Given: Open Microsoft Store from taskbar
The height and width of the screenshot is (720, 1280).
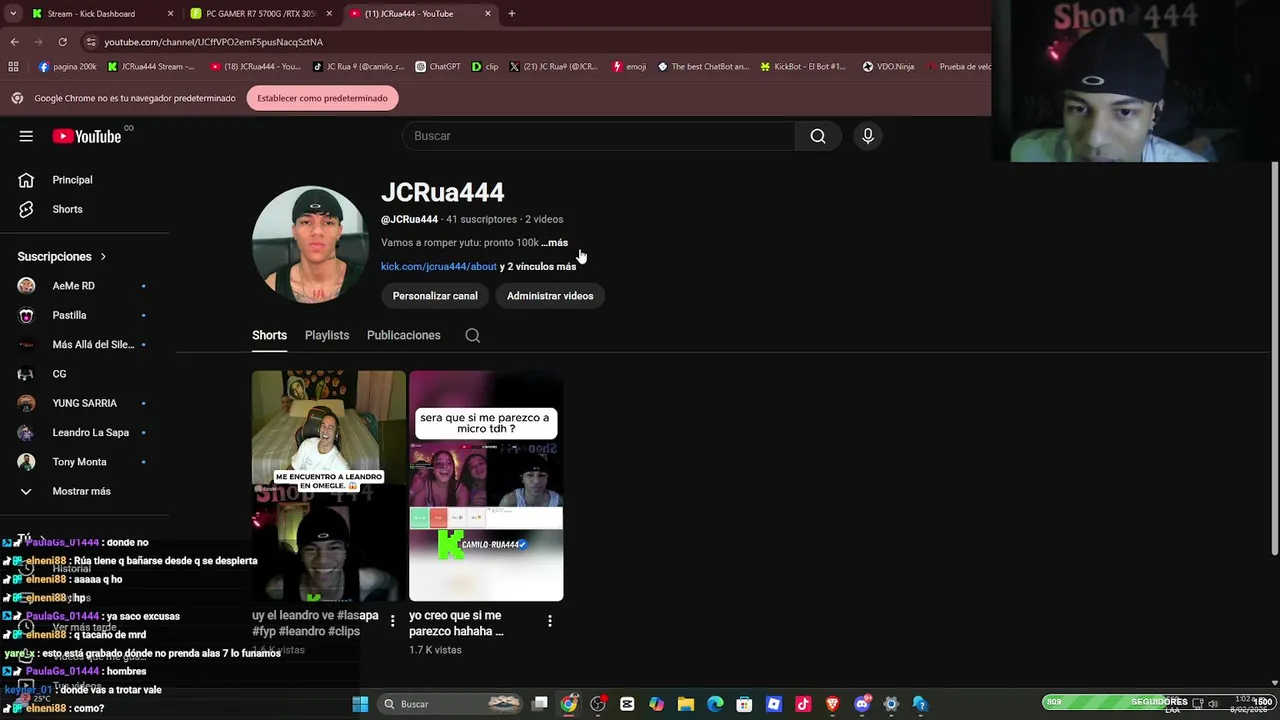Looking at the screenshot, I should tap(744, 704).
